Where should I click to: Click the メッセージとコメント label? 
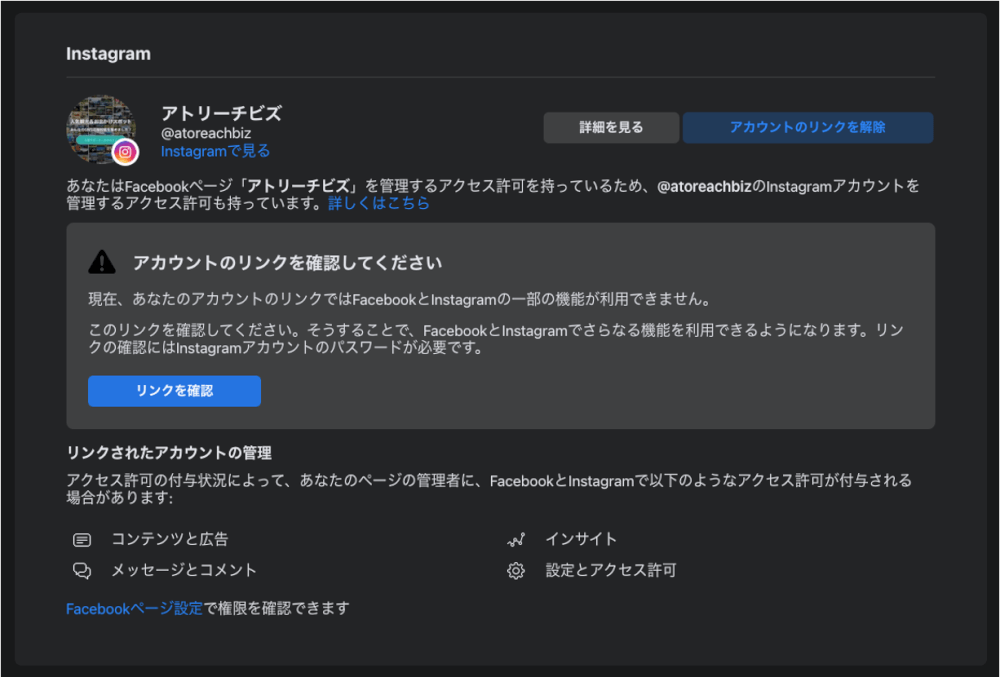point(182,570)
